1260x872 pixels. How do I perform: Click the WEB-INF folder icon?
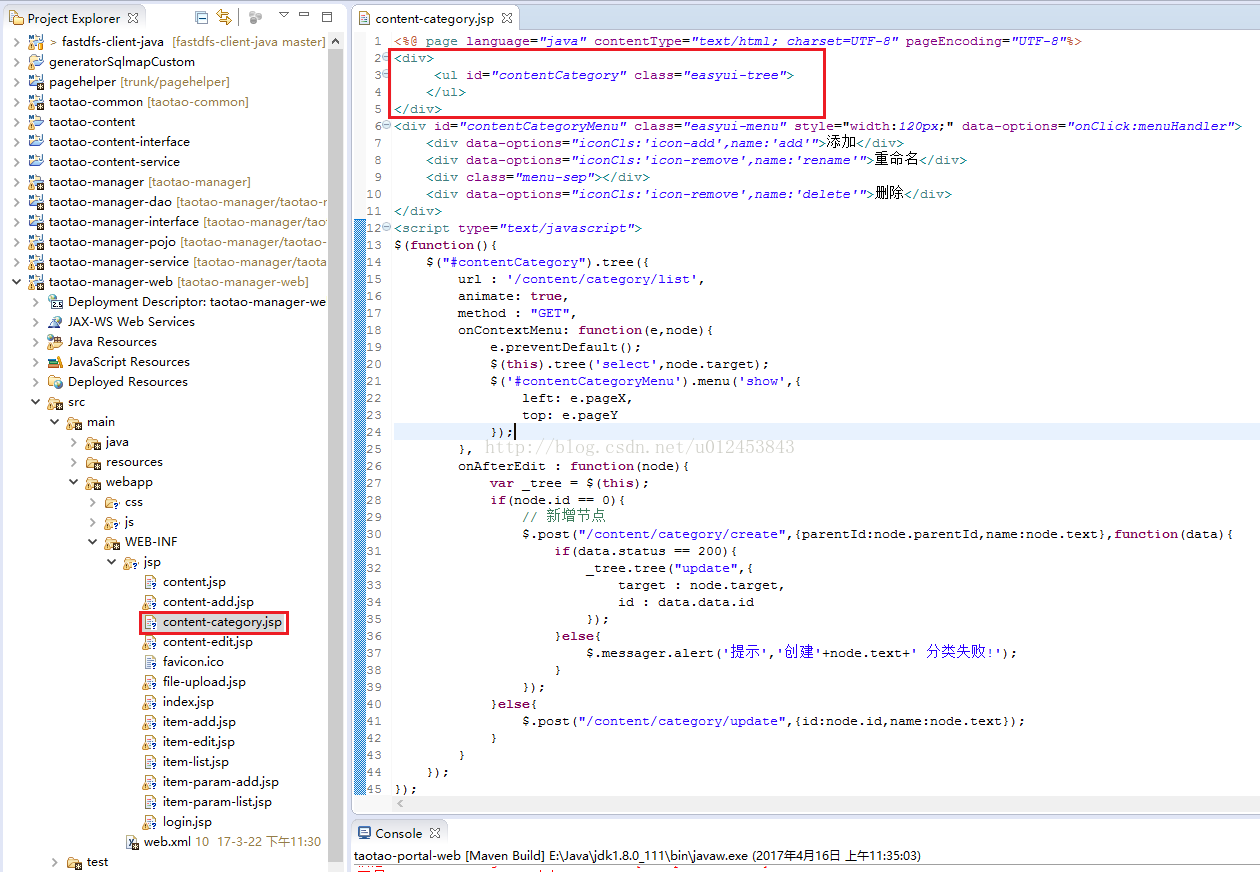[x=113, y=541]
